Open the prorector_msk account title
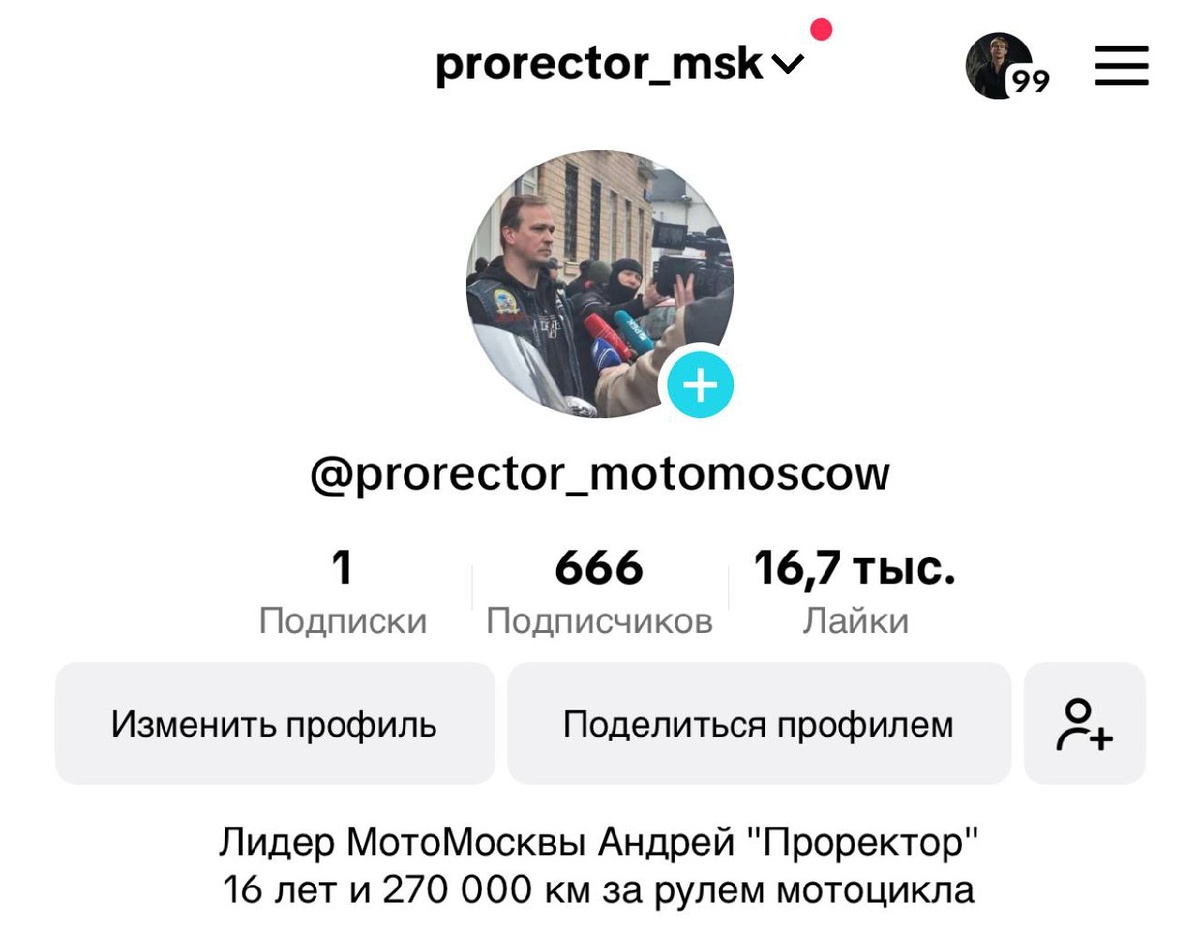 600,64
